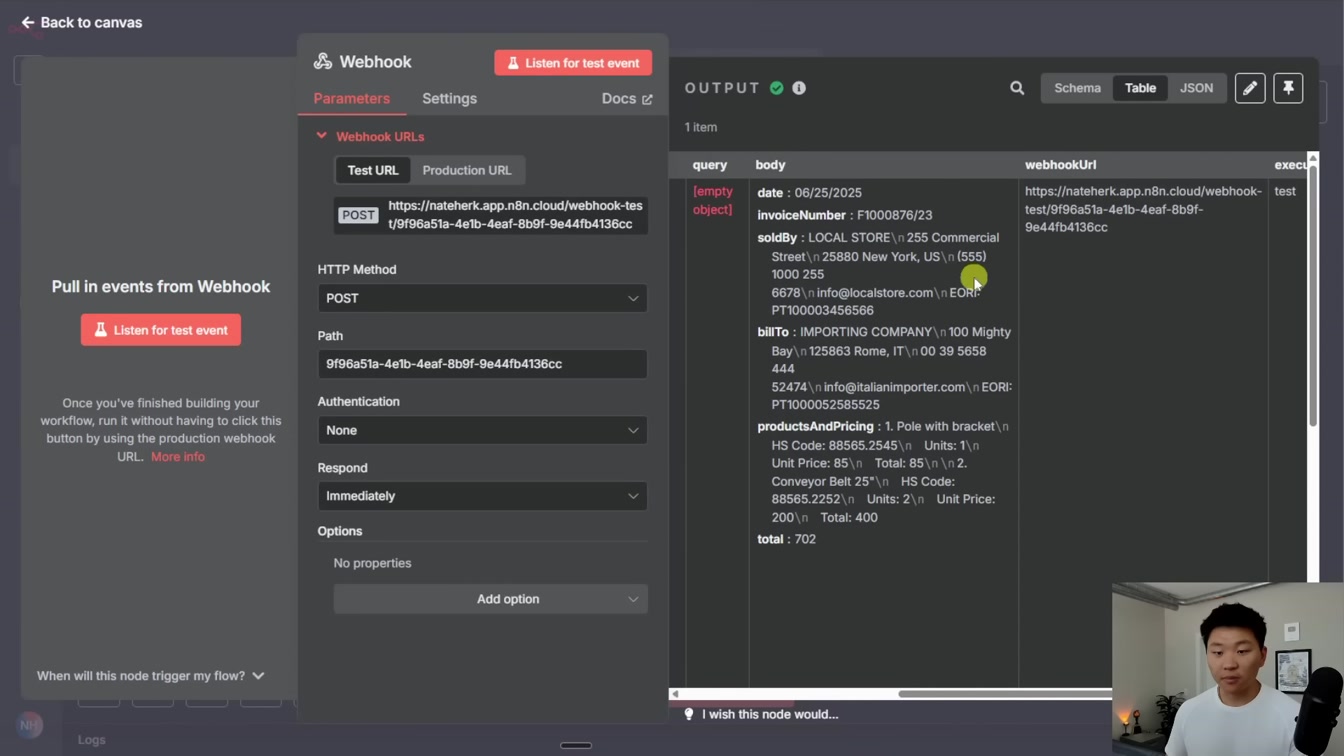Click horizontal scrollbar left arrow
Screen dimensions: 1344x756
(675, 694)
